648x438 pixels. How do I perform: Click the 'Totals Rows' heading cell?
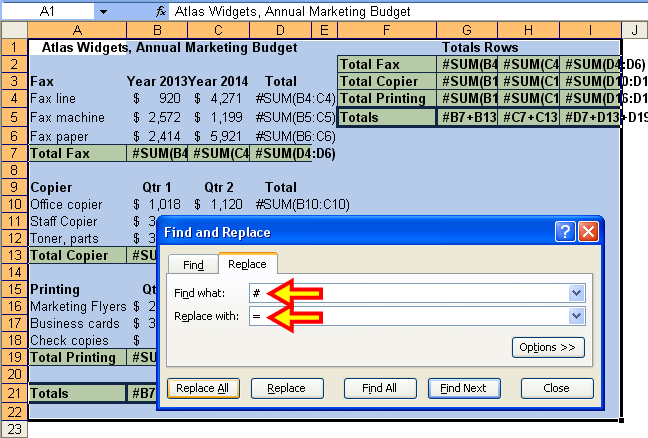(480, 48)
